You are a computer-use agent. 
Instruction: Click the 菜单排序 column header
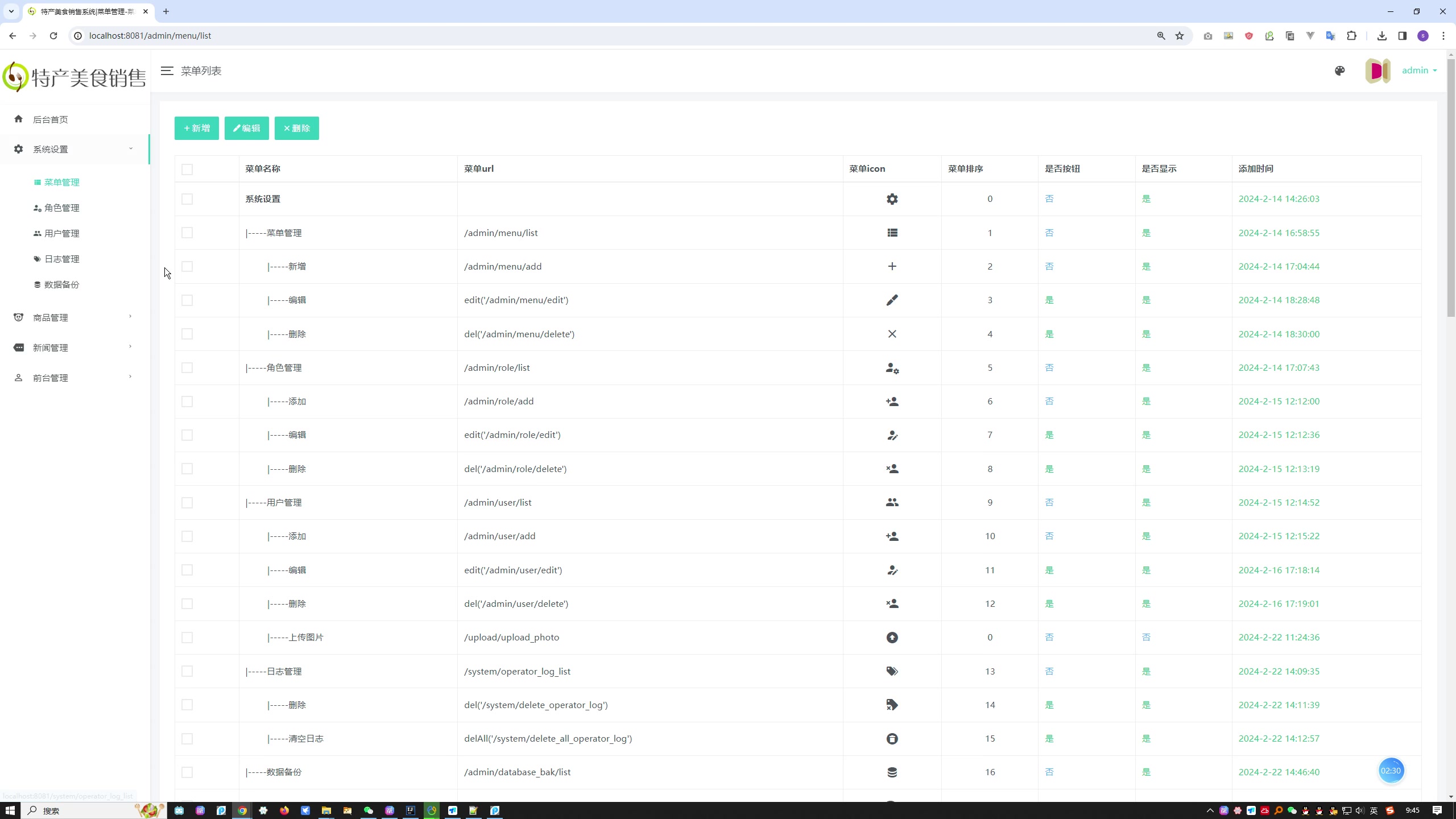tap(966, 169)
